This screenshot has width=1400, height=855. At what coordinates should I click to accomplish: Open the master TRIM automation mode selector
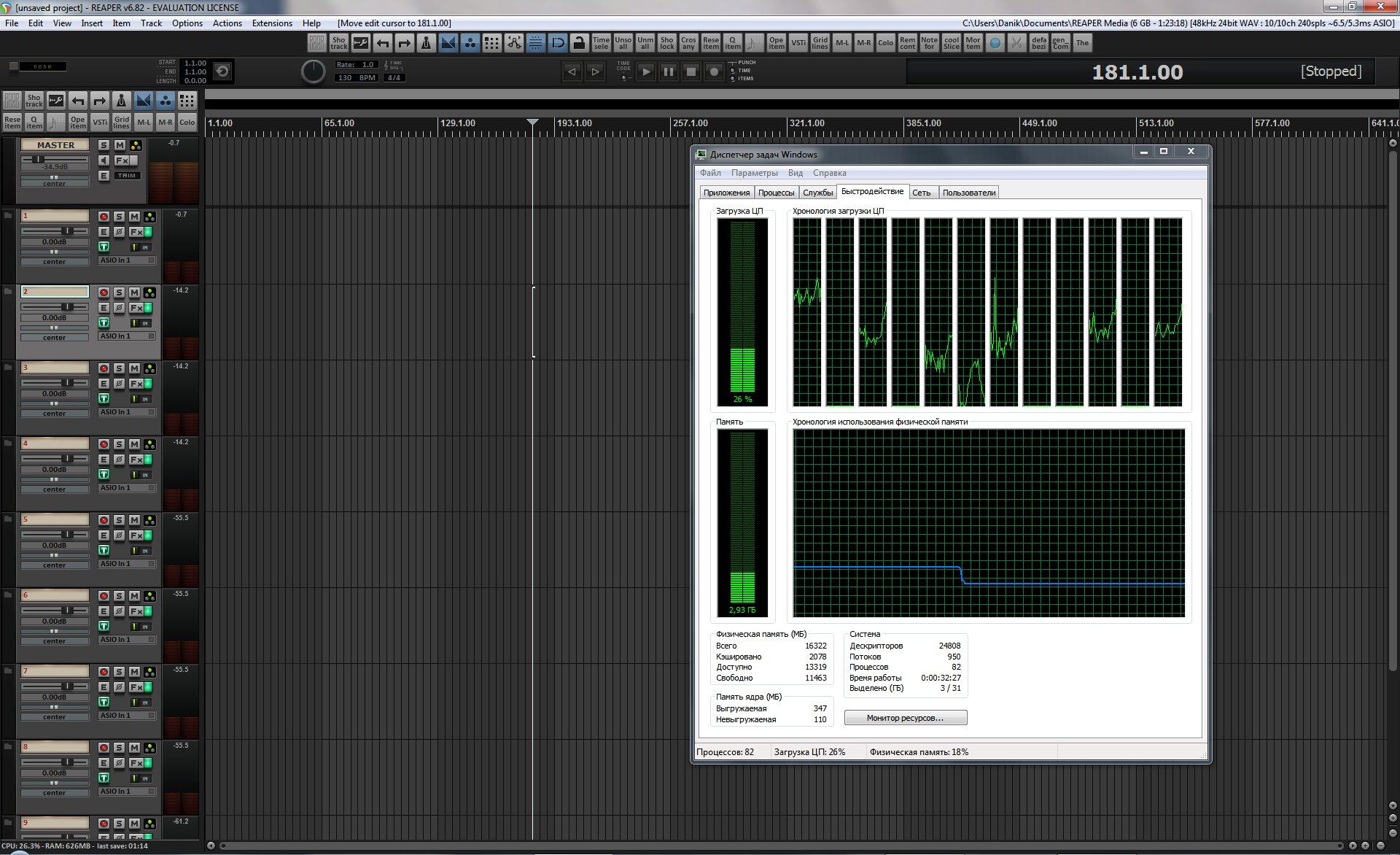[x=127, y=176]
